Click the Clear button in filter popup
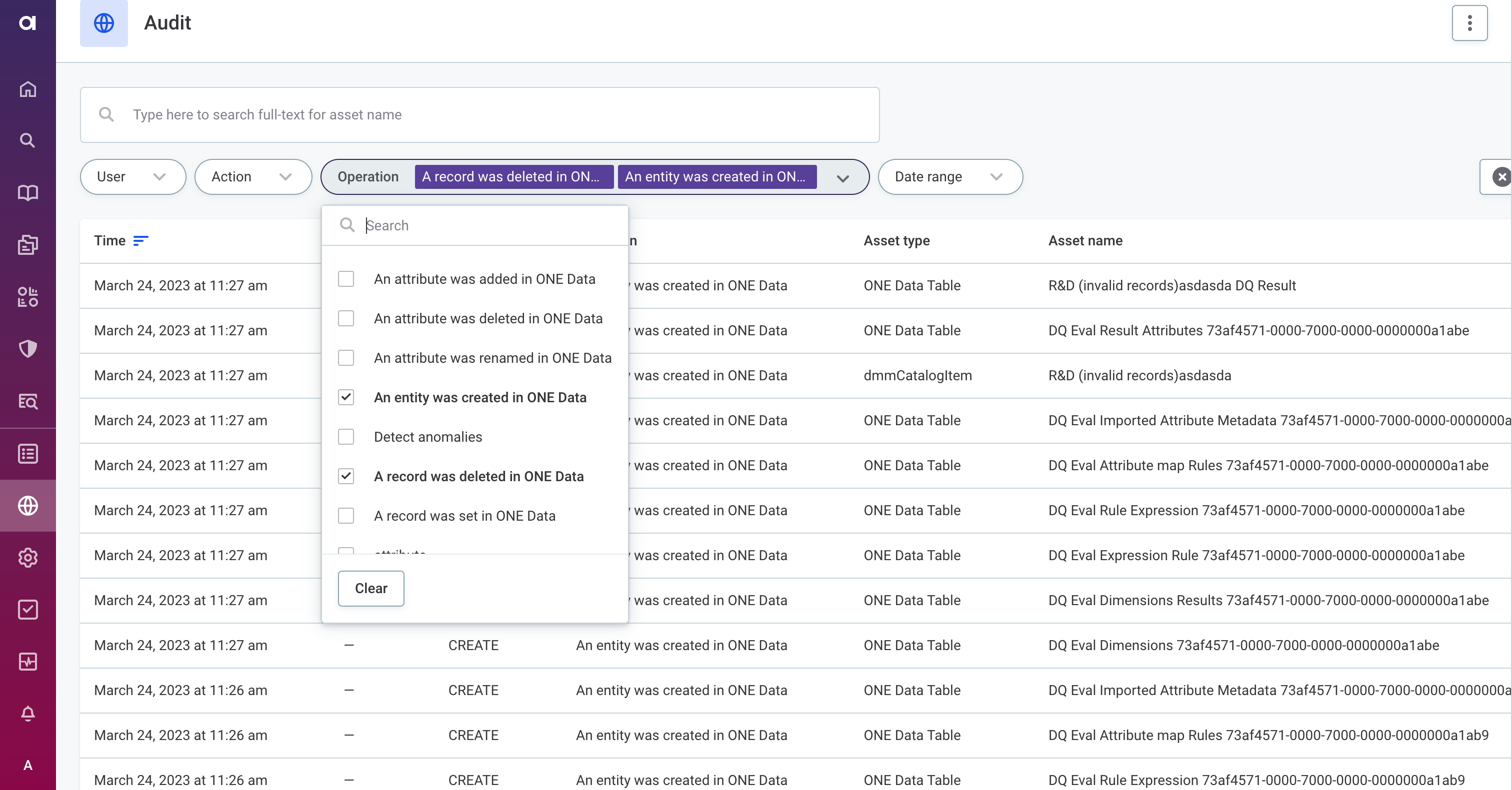Image resolution: width=1512 pixels, height=790 pixels. (x=370, y=588)
